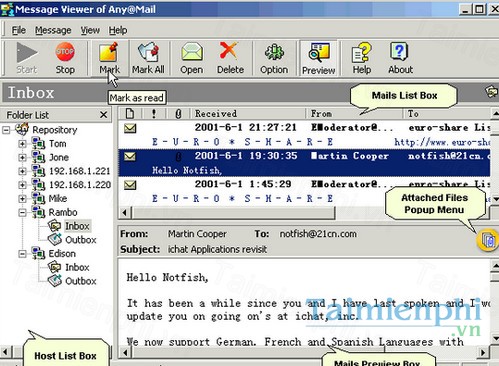Open the selected mail
The width and height of the screenshot is (499, 366).
click(192, 58)
